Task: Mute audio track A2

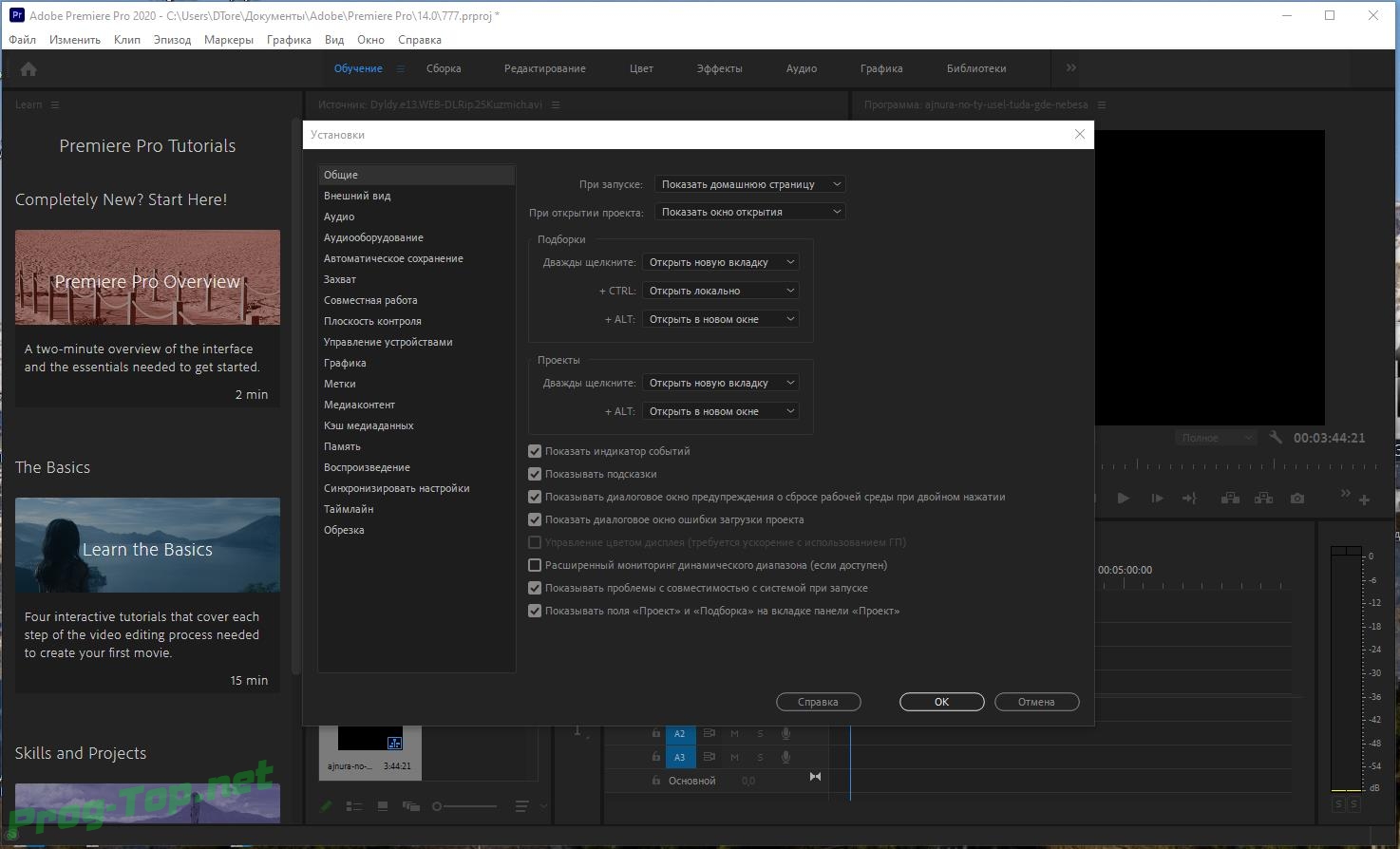Action: click(734, 733)
